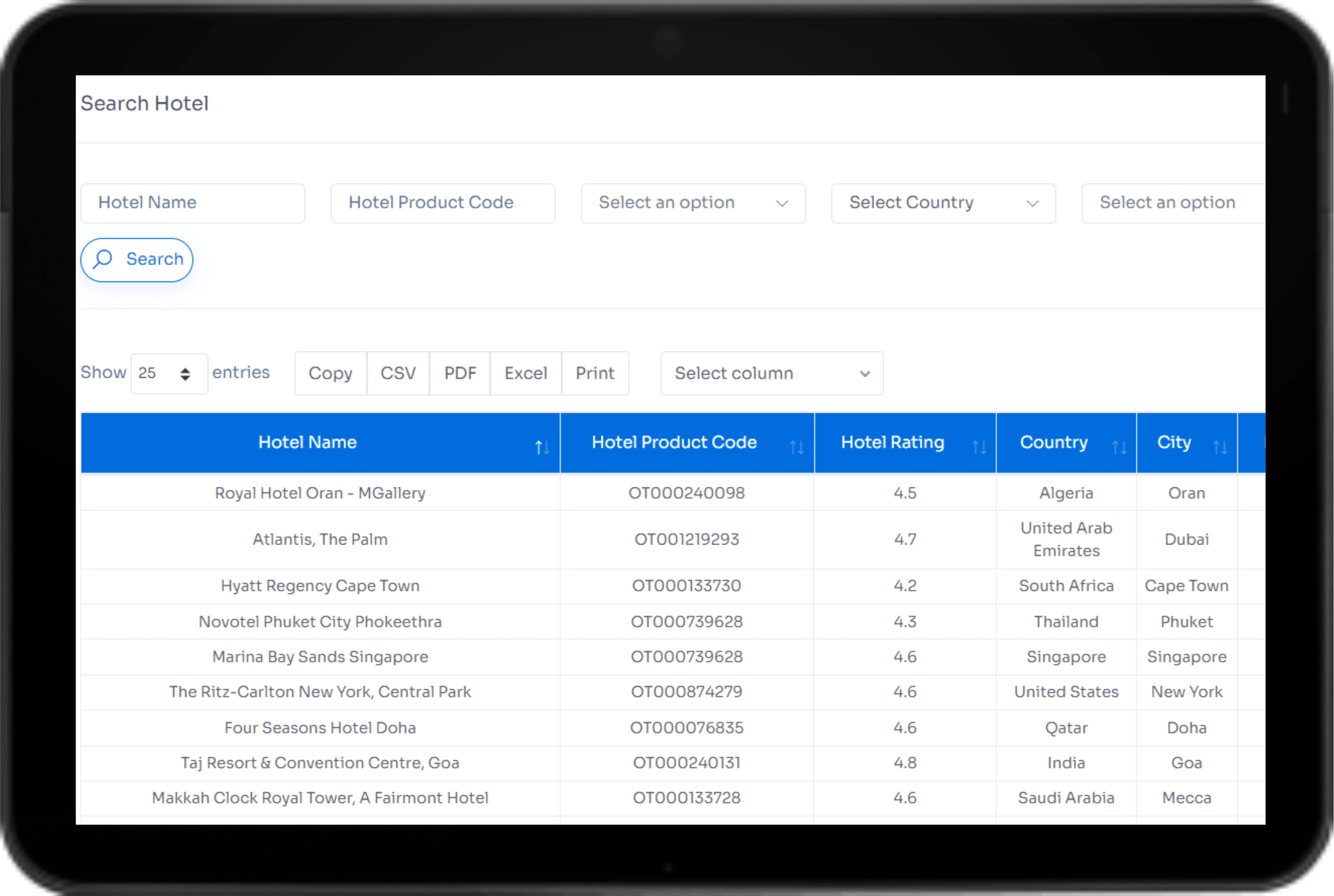Expand the Select column dropdown
1334x896 pixels.
point(772,373)
